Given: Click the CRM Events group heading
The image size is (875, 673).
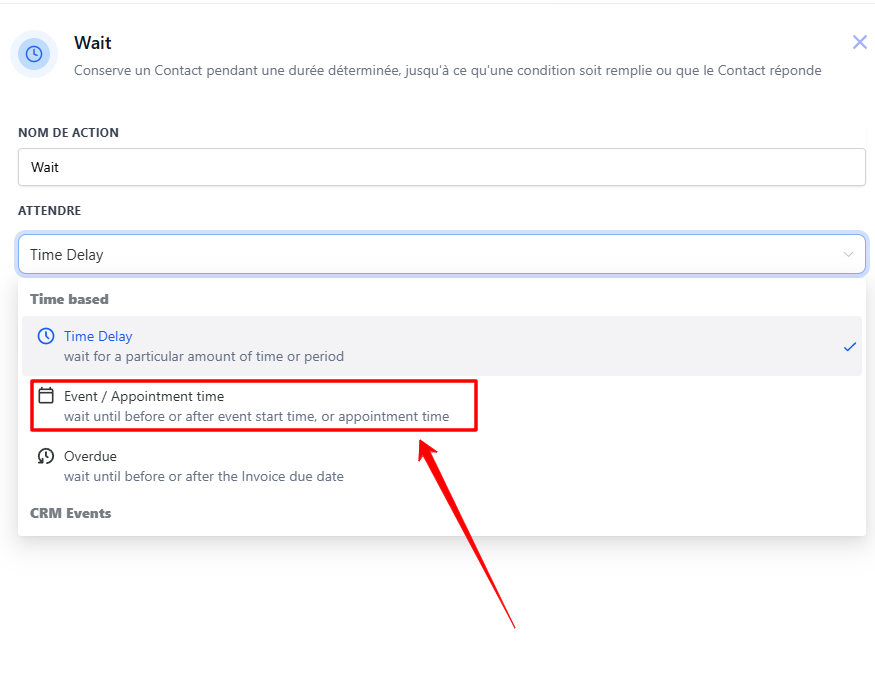Looking at the screenshot, I should point(70,513).
